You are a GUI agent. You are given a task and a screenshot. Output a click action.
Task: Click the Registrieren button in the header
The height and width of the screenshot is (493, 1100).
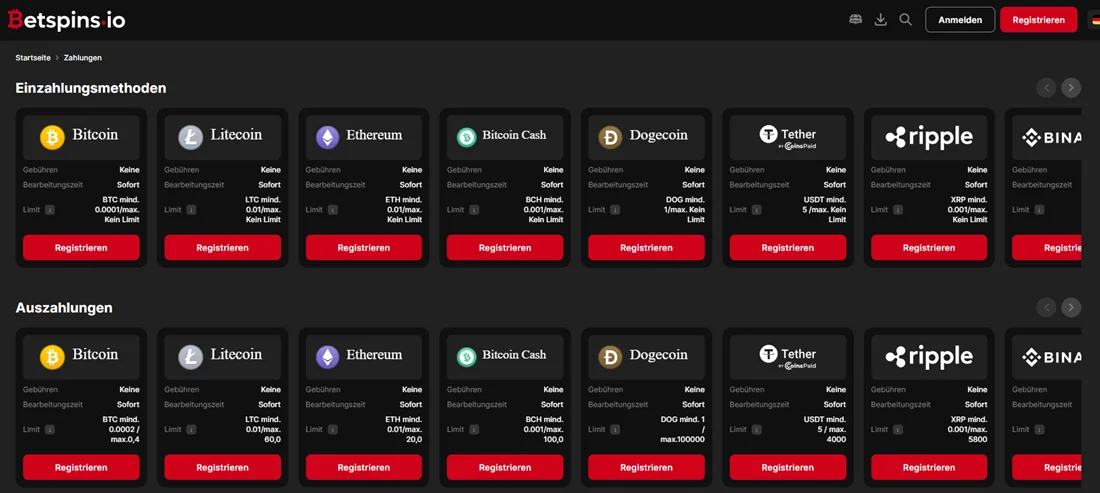click(x=1039, y=20)
